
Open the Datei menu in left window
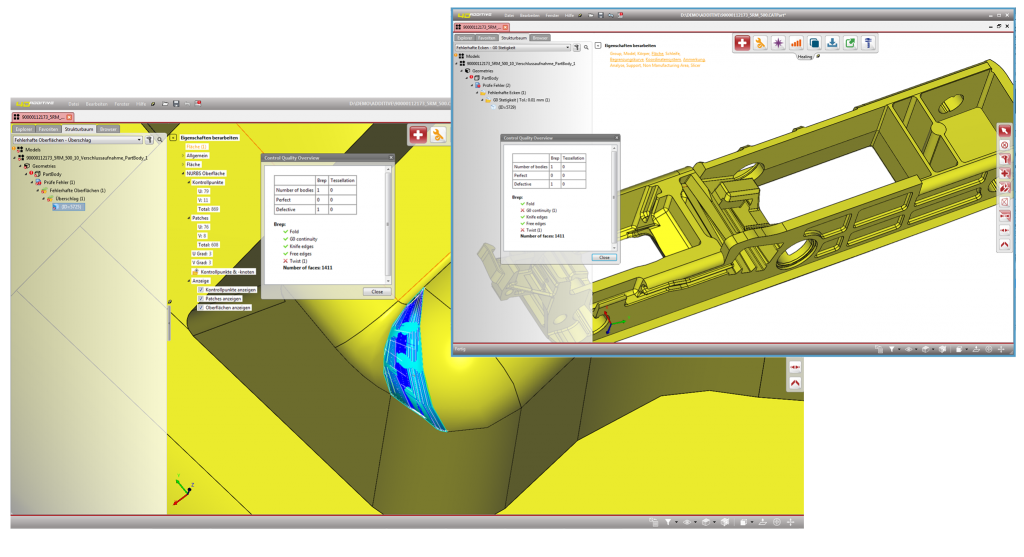(74, 104)
